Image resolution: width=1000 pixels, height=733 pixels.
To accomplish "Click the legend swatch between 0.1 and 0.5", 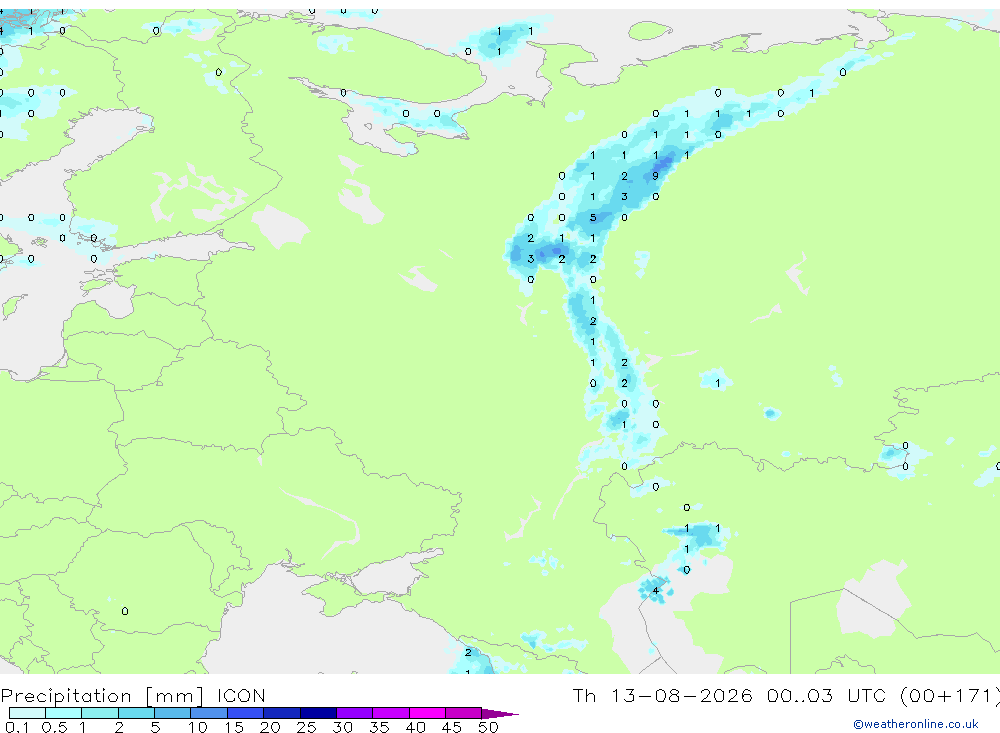I will [x=27, y=713].
